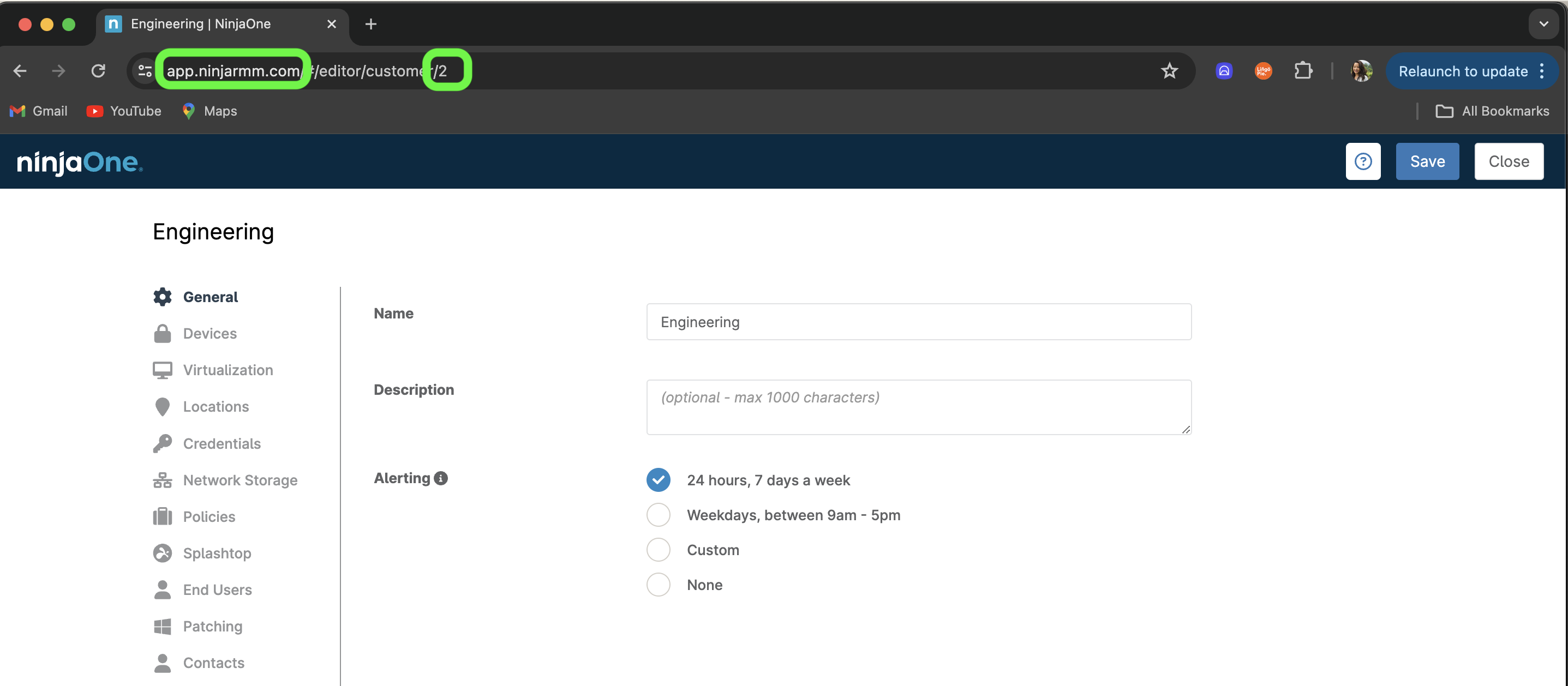Open the All Bookmarks folder

coord(1492,111)
